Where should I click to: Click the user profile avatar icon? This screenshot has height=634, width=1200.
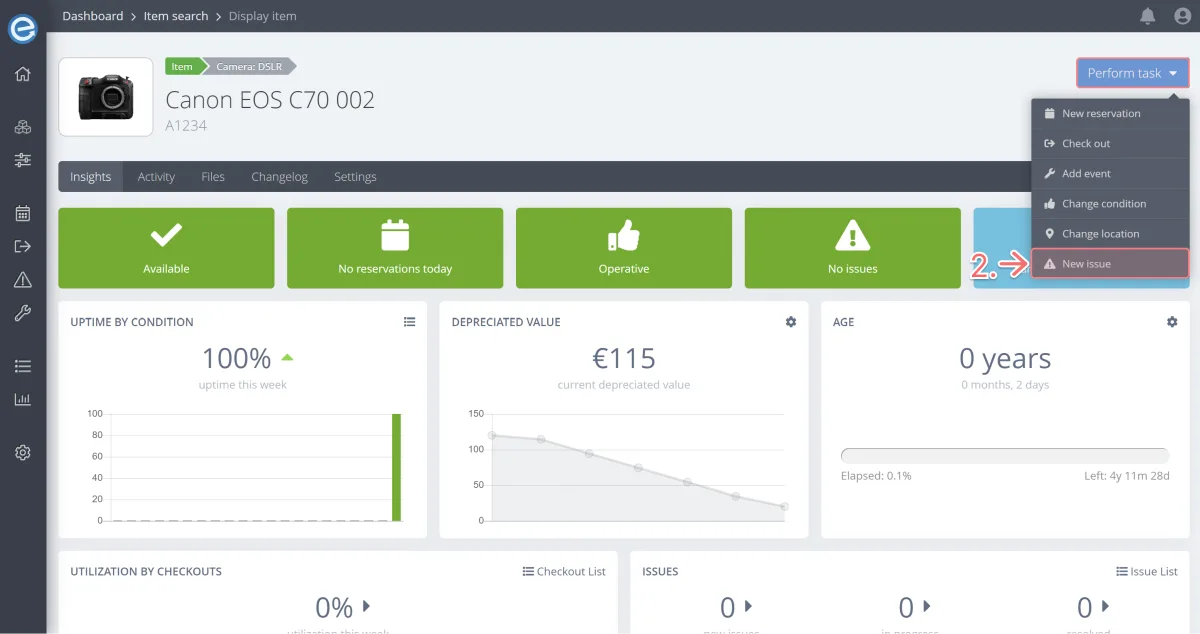pyautogui.click(x=1182, y=16)
